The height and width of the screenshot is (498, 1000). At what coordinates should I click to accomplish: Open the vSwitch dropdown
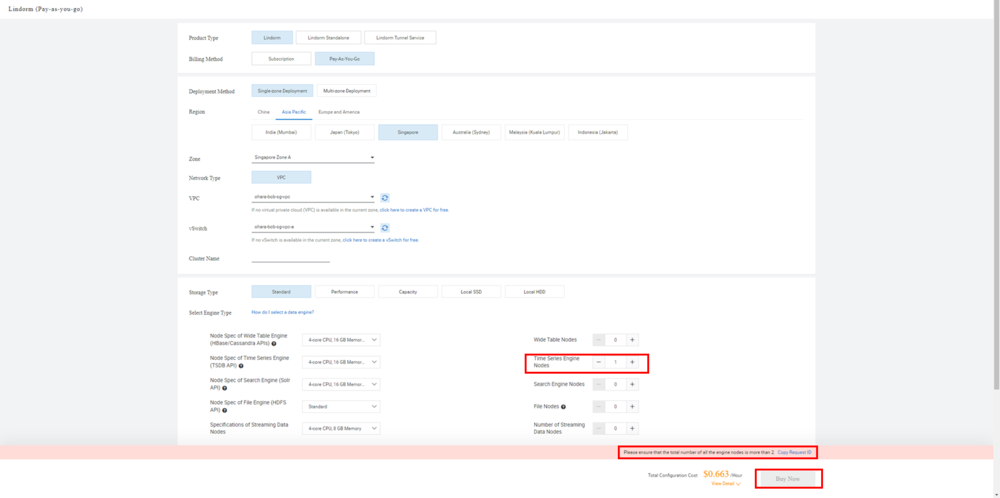(x=313, y=228)
